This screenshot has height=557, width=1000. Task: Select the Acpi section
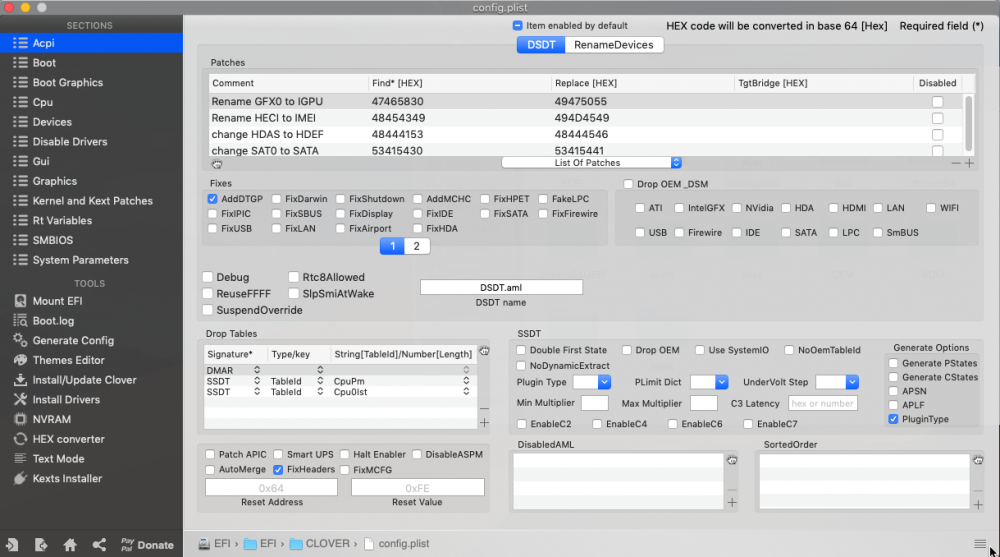[x=91, y=43]
